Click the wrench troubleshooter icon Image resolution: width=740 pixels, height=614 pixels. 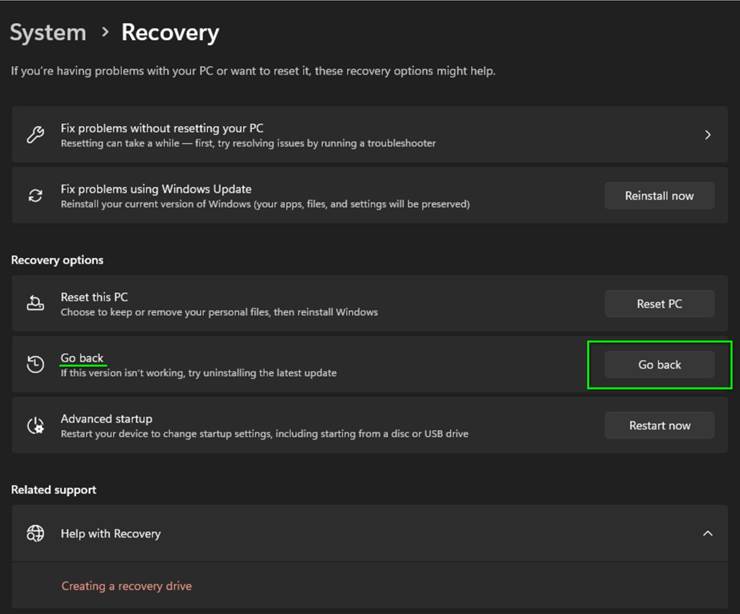tap(35, 135)
